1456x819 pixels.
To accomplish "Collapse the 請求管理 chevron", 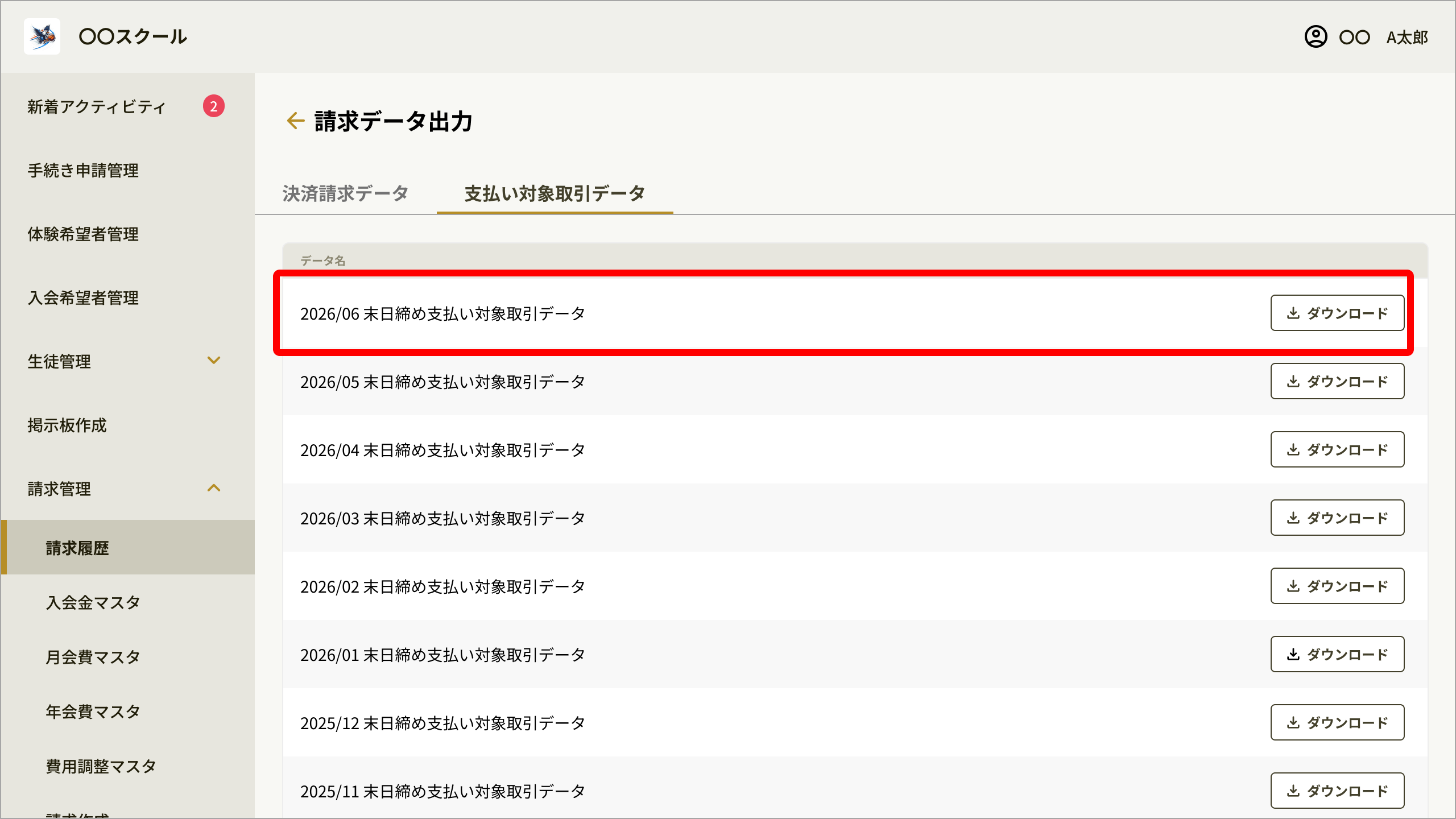I will (x=214, y=488).
